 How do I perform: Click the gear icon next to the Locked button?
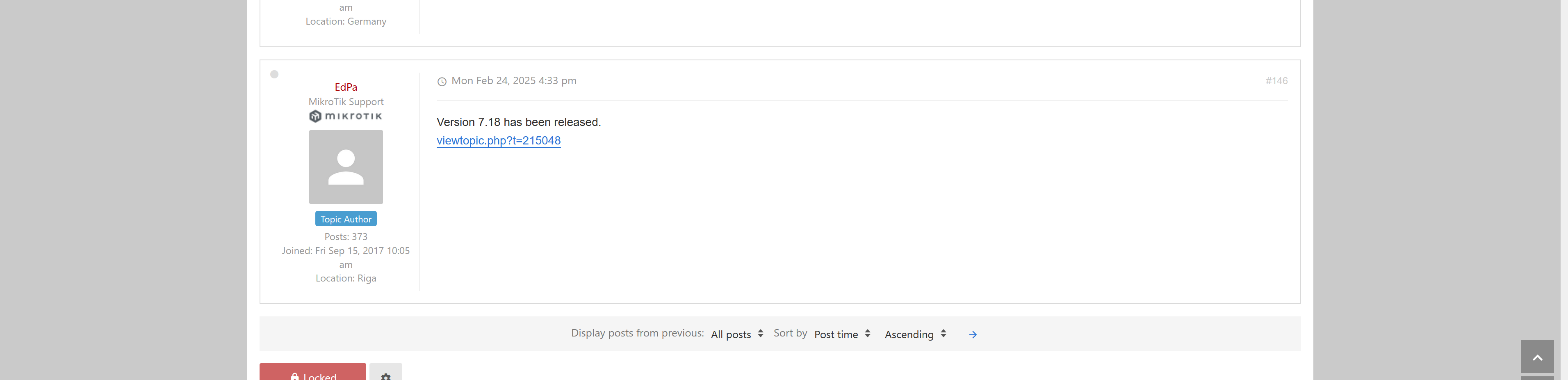coord(386,376)
